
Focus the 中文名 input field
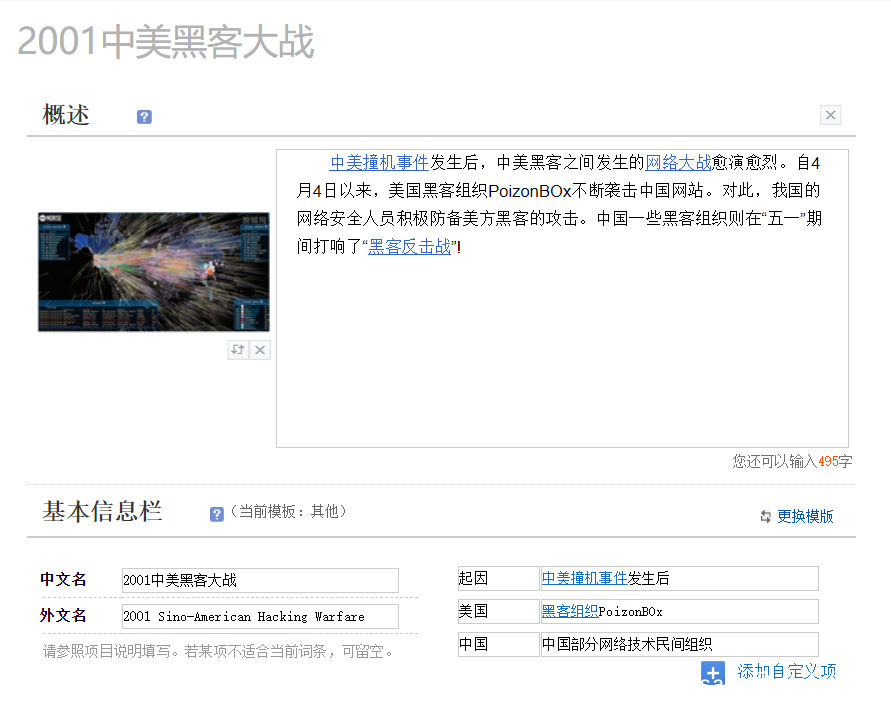pyautogui.click(x=260, y=580)
